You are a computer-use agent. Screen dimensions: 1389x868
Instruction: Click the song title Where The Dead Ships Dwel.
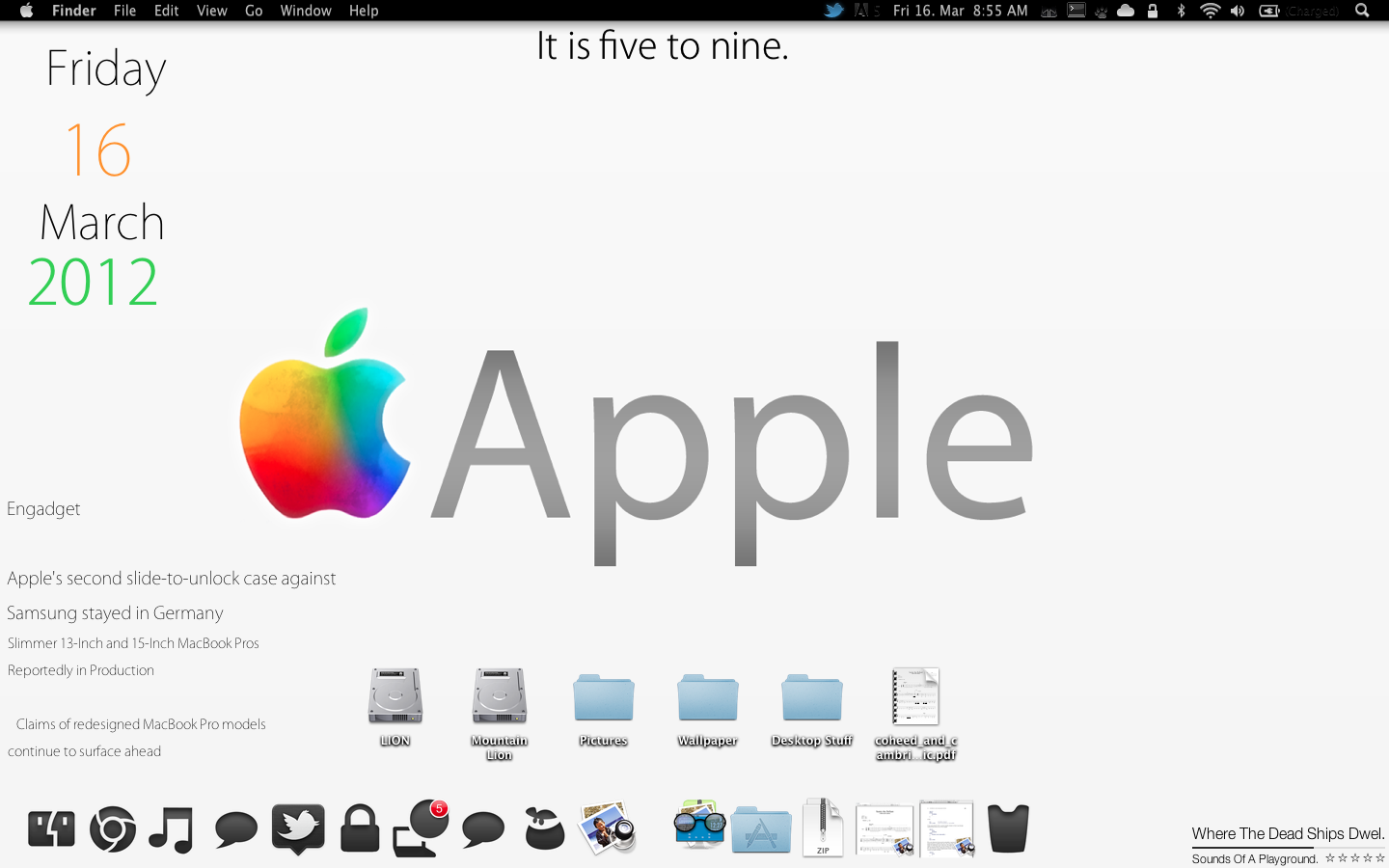point(1288,833)
